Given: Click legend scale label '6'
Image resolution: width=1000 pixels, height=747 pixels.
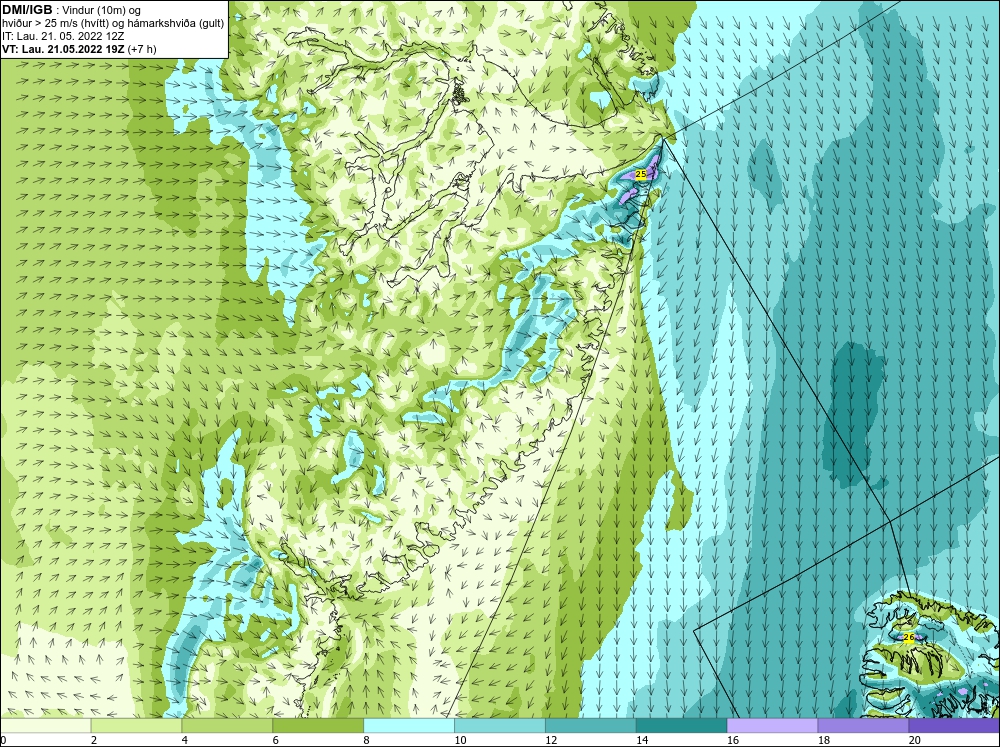Looking at the screenshot, I should coord(276,740).
